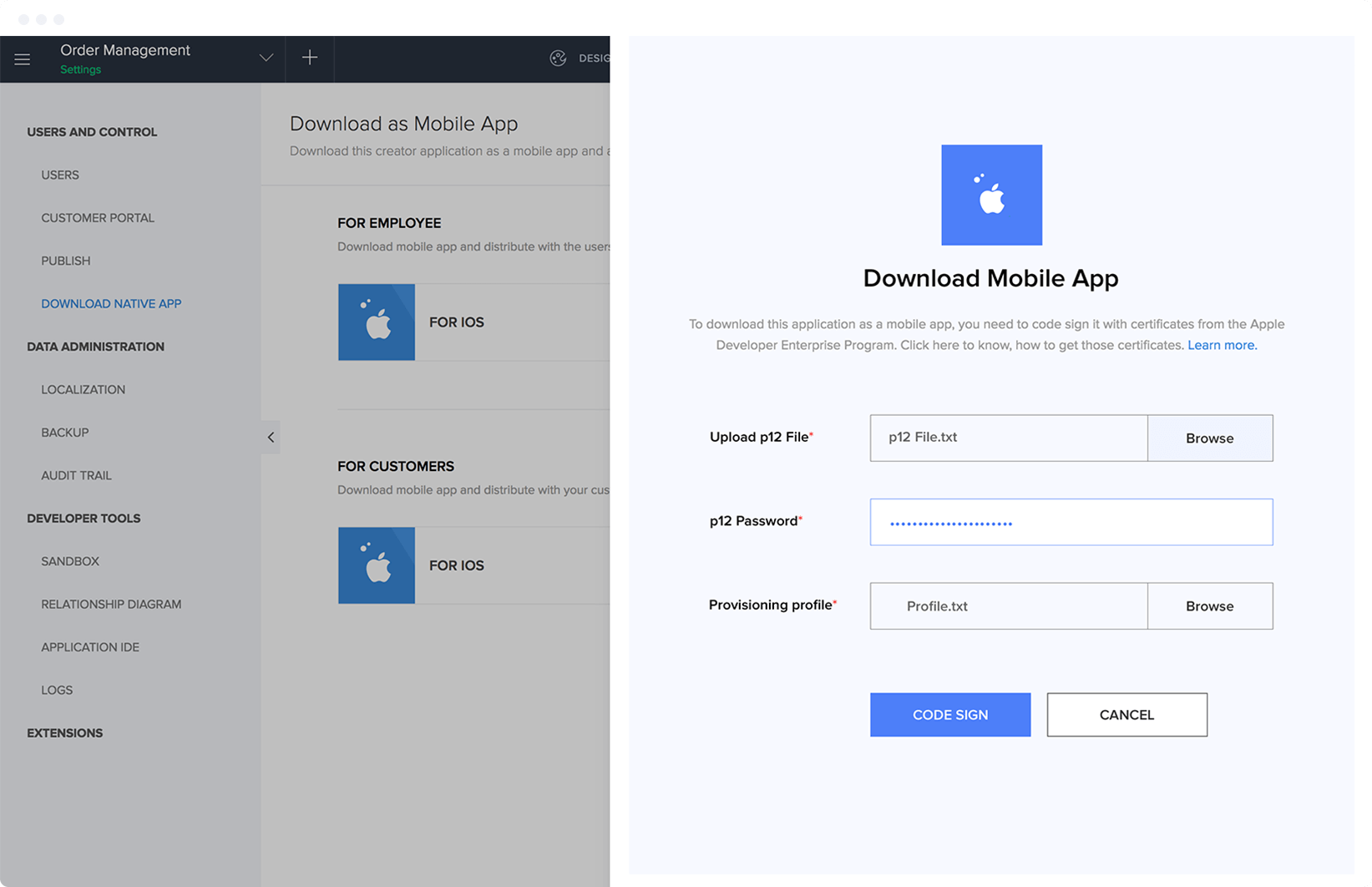The height and width of the screenshot is (887, 1372).
Task: Click the Profile.txt provisioning field
Action: 1009,606
